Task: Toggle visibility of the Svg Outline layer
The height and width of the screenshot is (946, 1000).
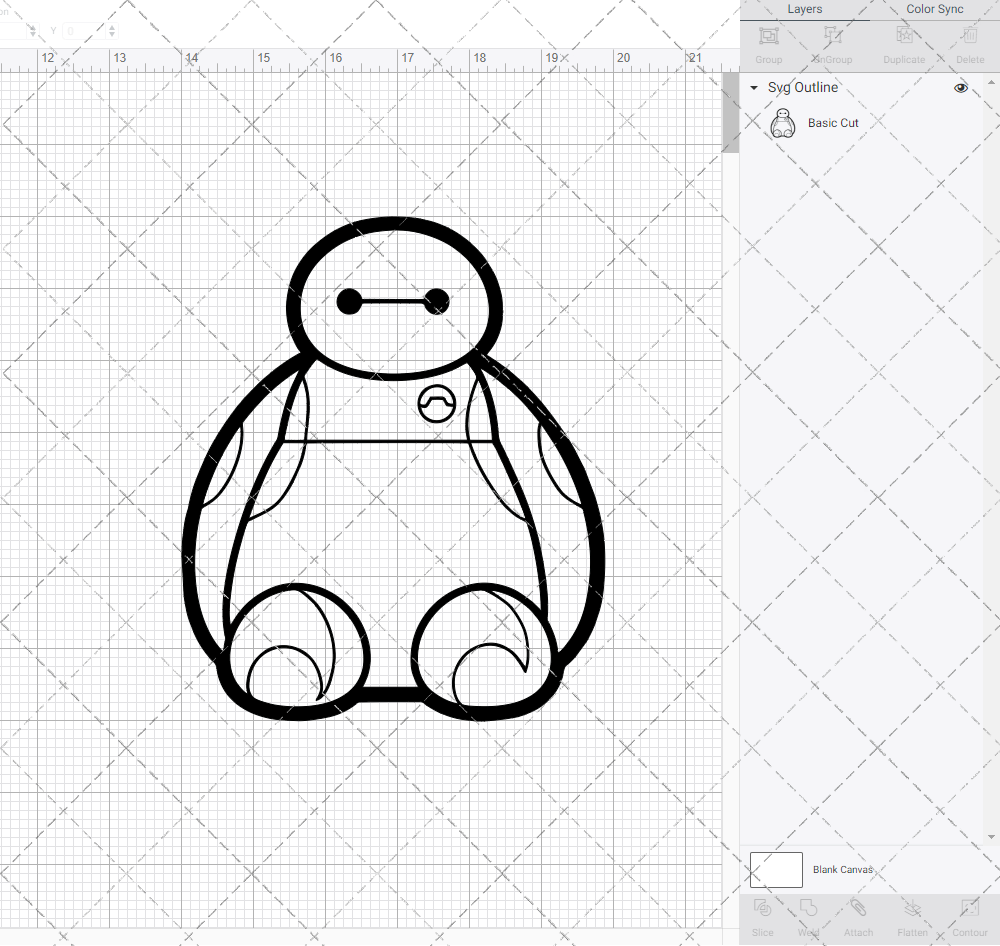Action: pyautogui.click(x=961, y=88)
